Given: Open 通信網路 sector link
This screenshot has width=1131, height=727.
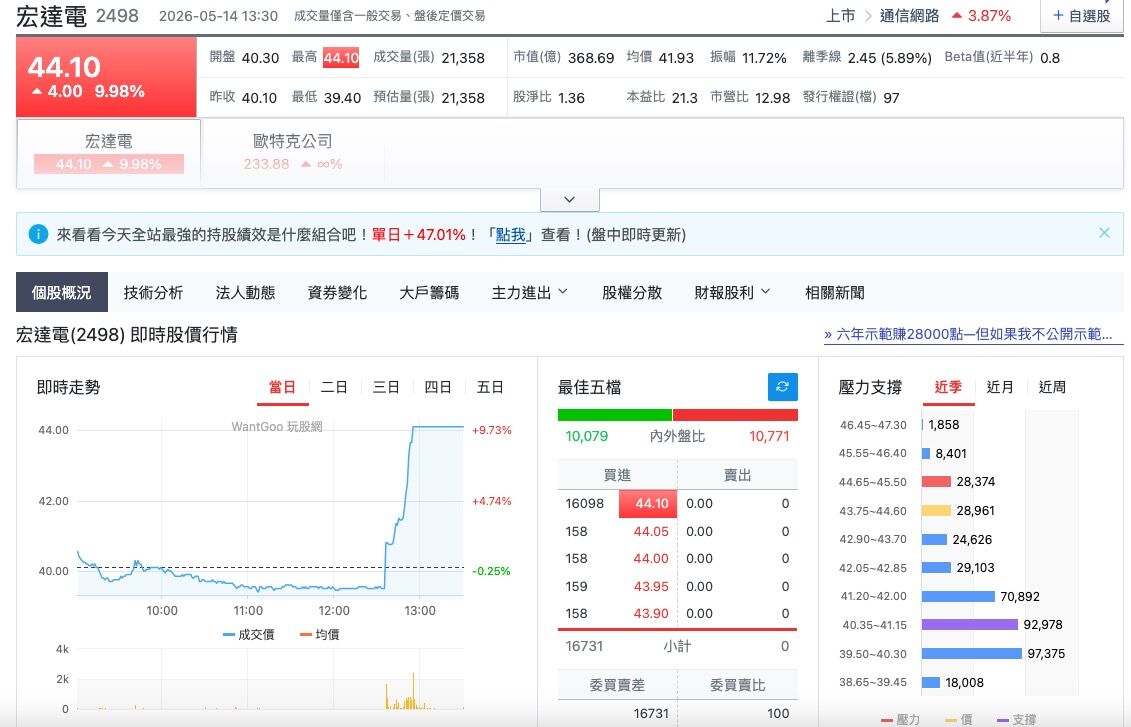Looking at the screenshot, I should tap(909, 16).
